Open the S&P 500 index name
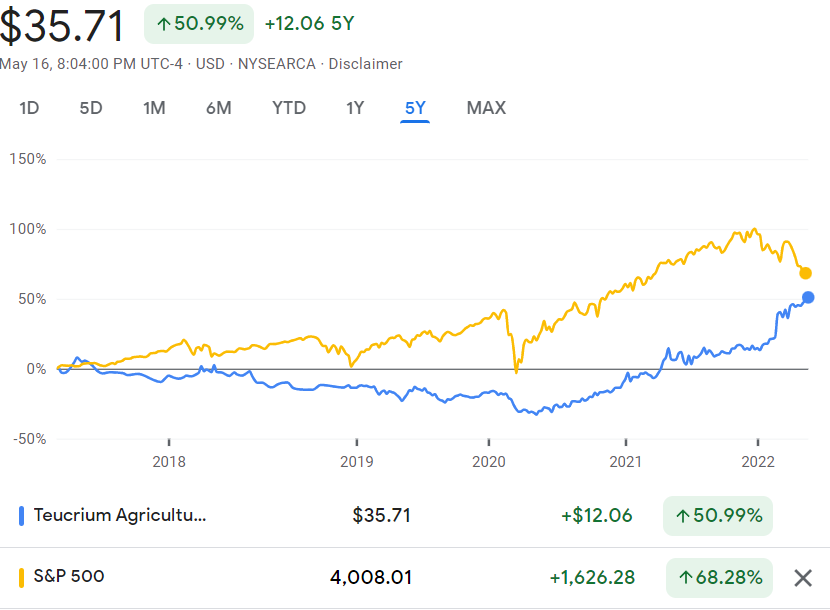 tap(69, 576)
